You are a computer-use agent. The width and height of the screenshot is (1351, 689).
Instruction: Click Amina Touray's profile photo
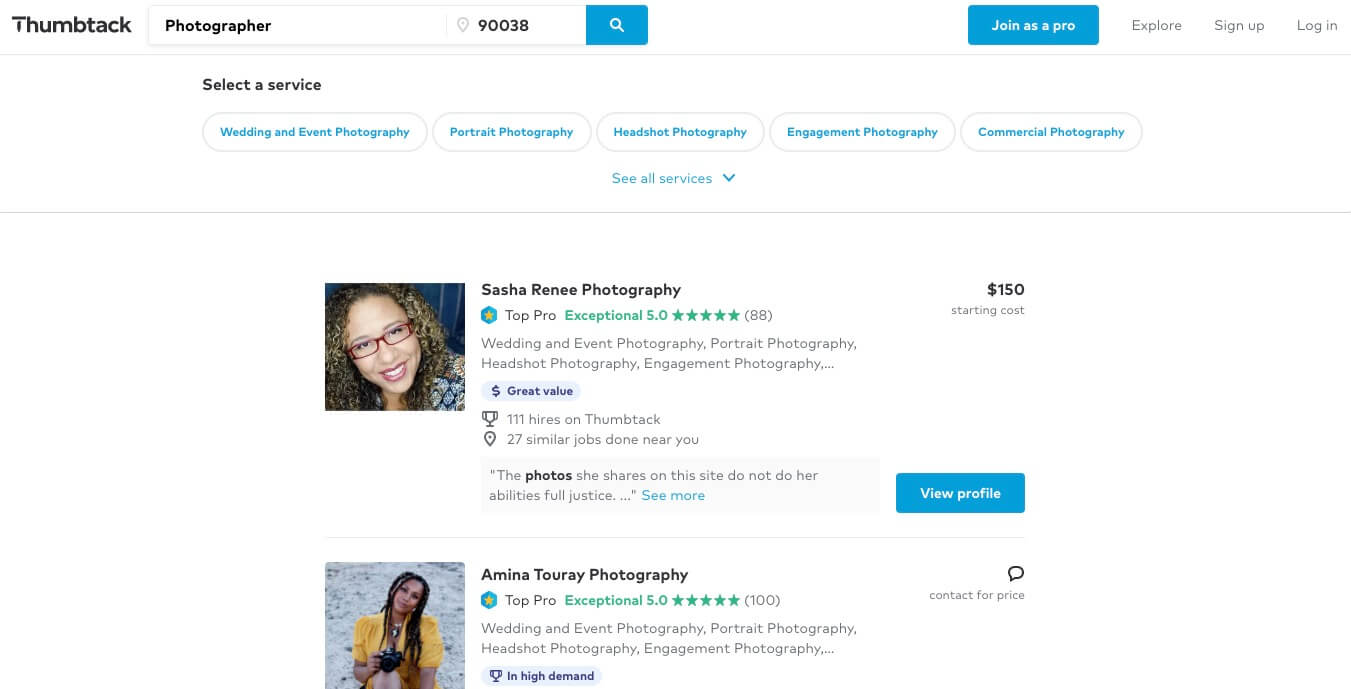point(394,625)
